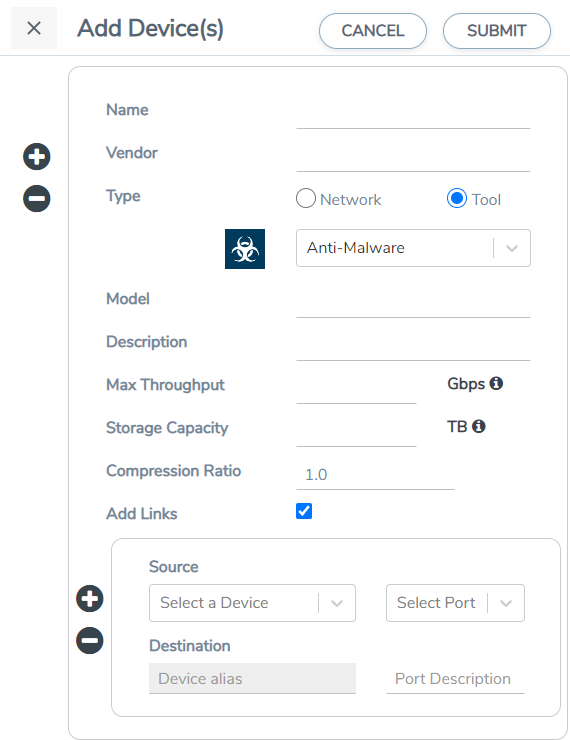The image size is (570, 740).
Task: Click the remove link minus icon
Action: point(90,640)
